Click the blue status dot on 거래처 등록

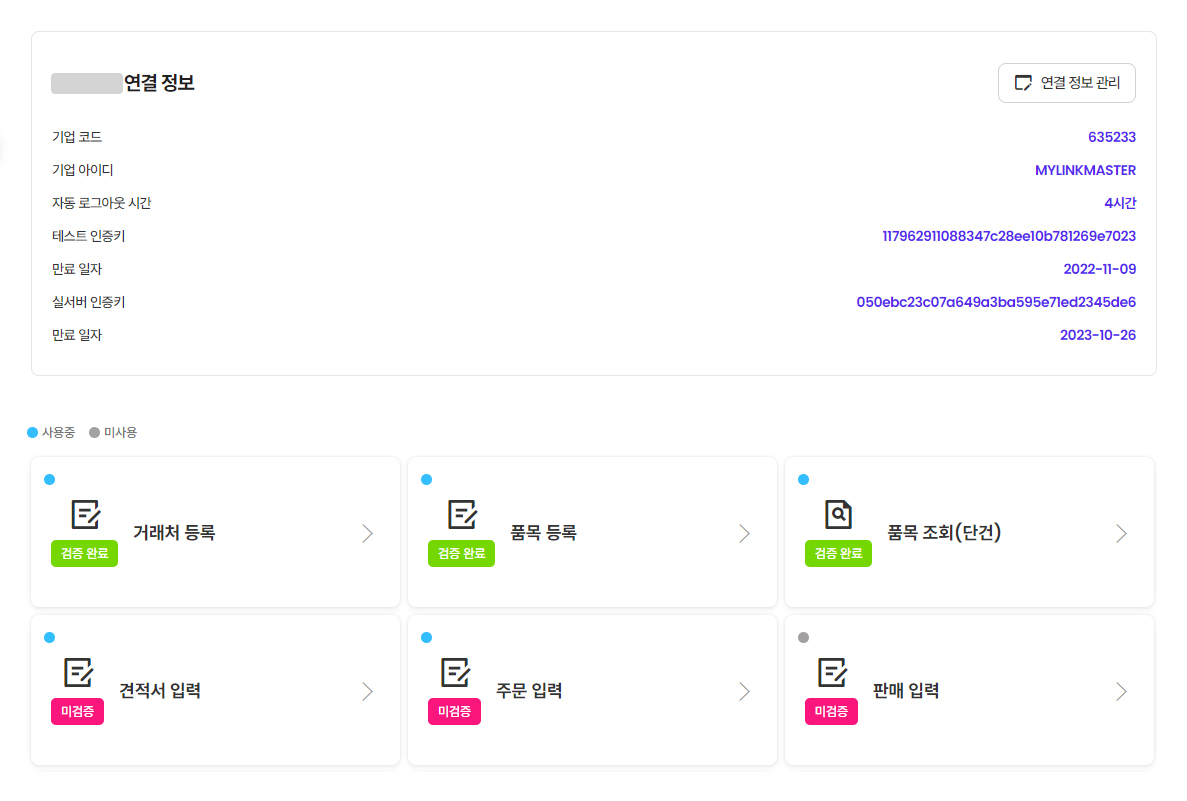(50, 480)
